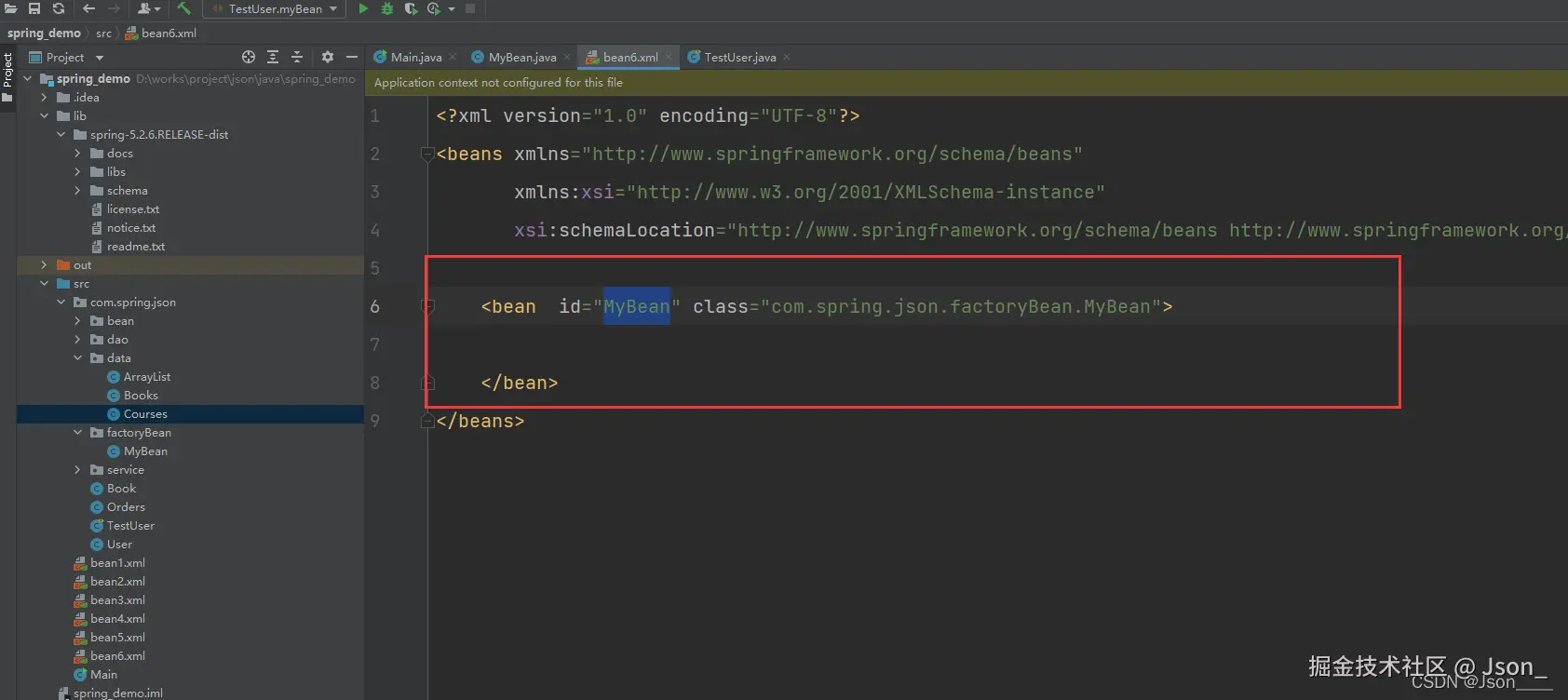1568x700 pixels.
Task: Run with the green play icon
Action: click(x=363, y=8)
